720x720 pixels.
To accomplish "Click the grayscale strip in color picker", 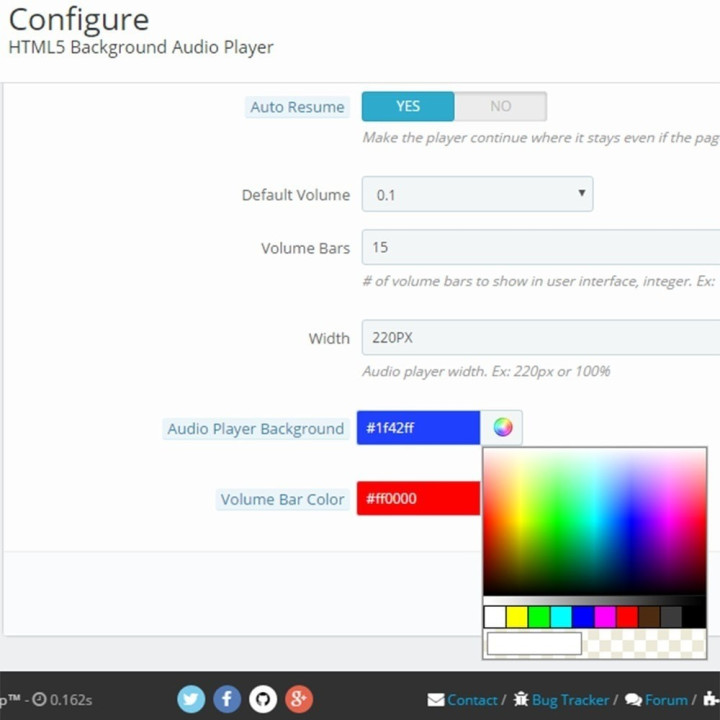I will [595, 601].
